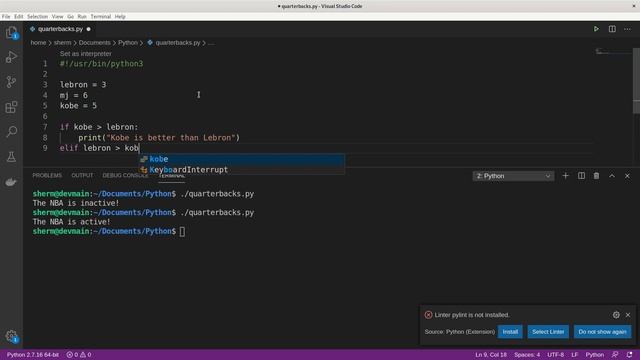Open the Go menu
The height and width of the screenshot is (360, 640).
pyautogui.click(x=70, y=16)
